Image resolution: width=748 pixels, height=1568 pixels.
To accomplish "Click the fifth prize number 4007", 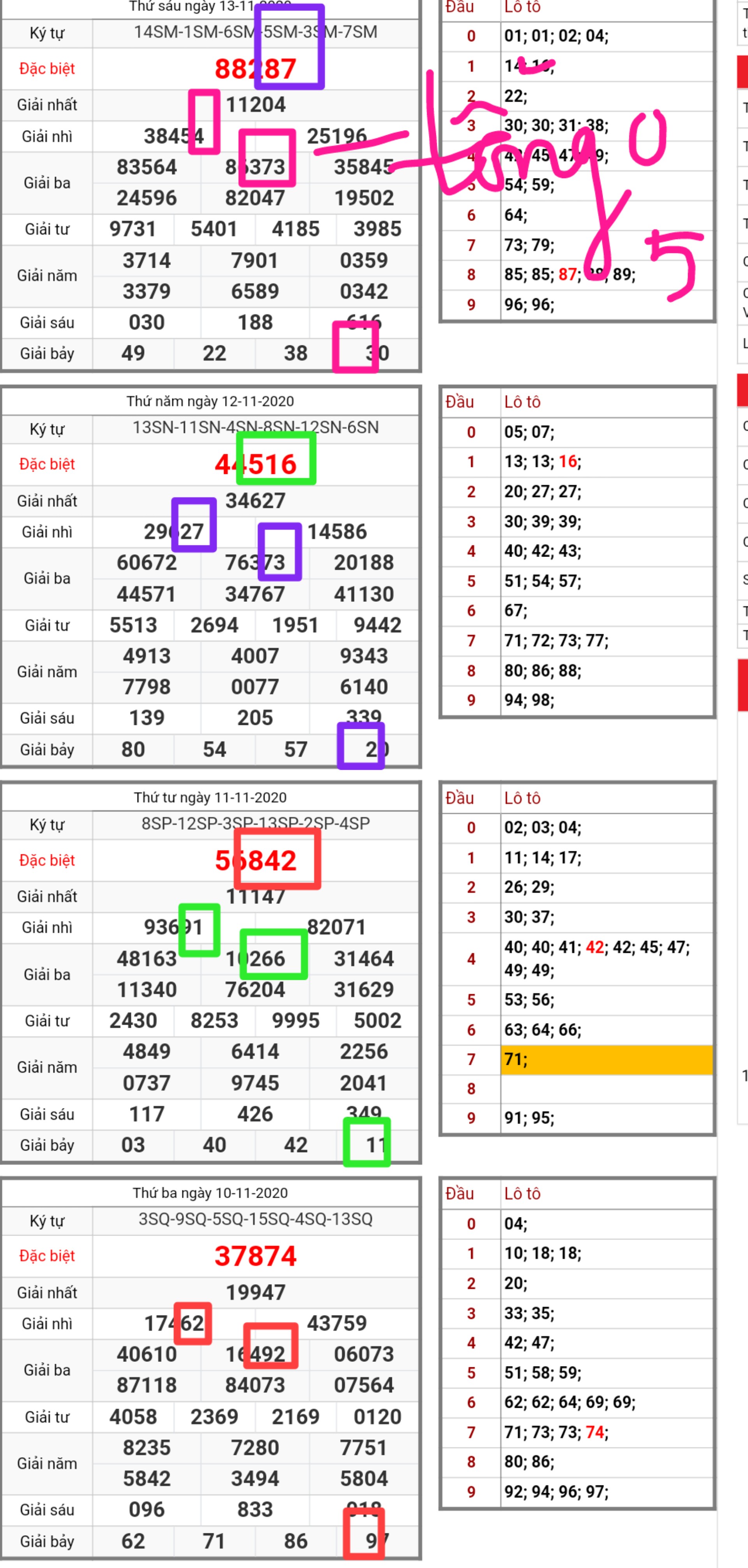I will pos(255,656).
